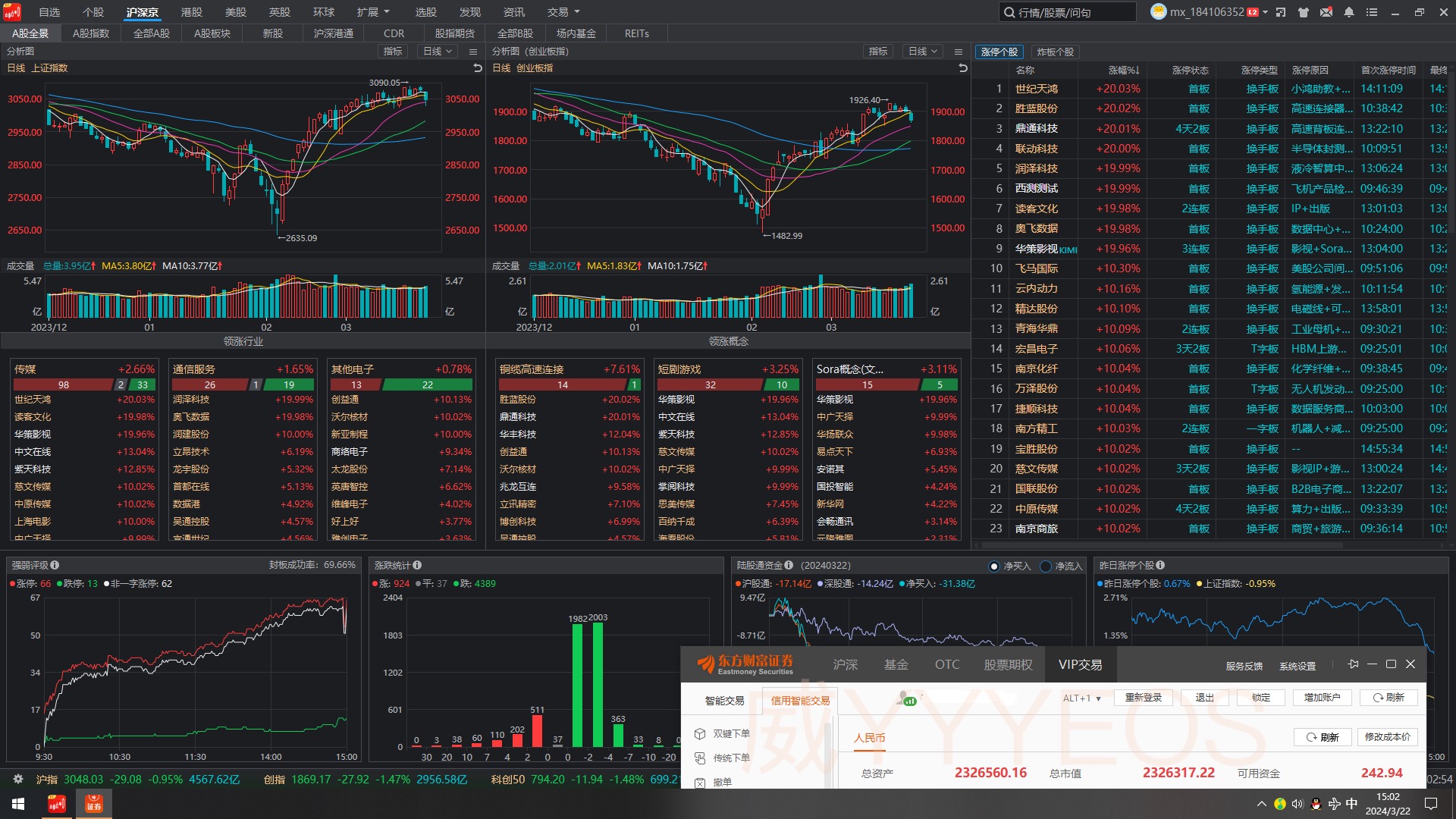Open 日线 period dropdown on 上证指数 chart
Image resolution: width=1456 pixels, height=819 pixels.
click(x=438, y=52)
